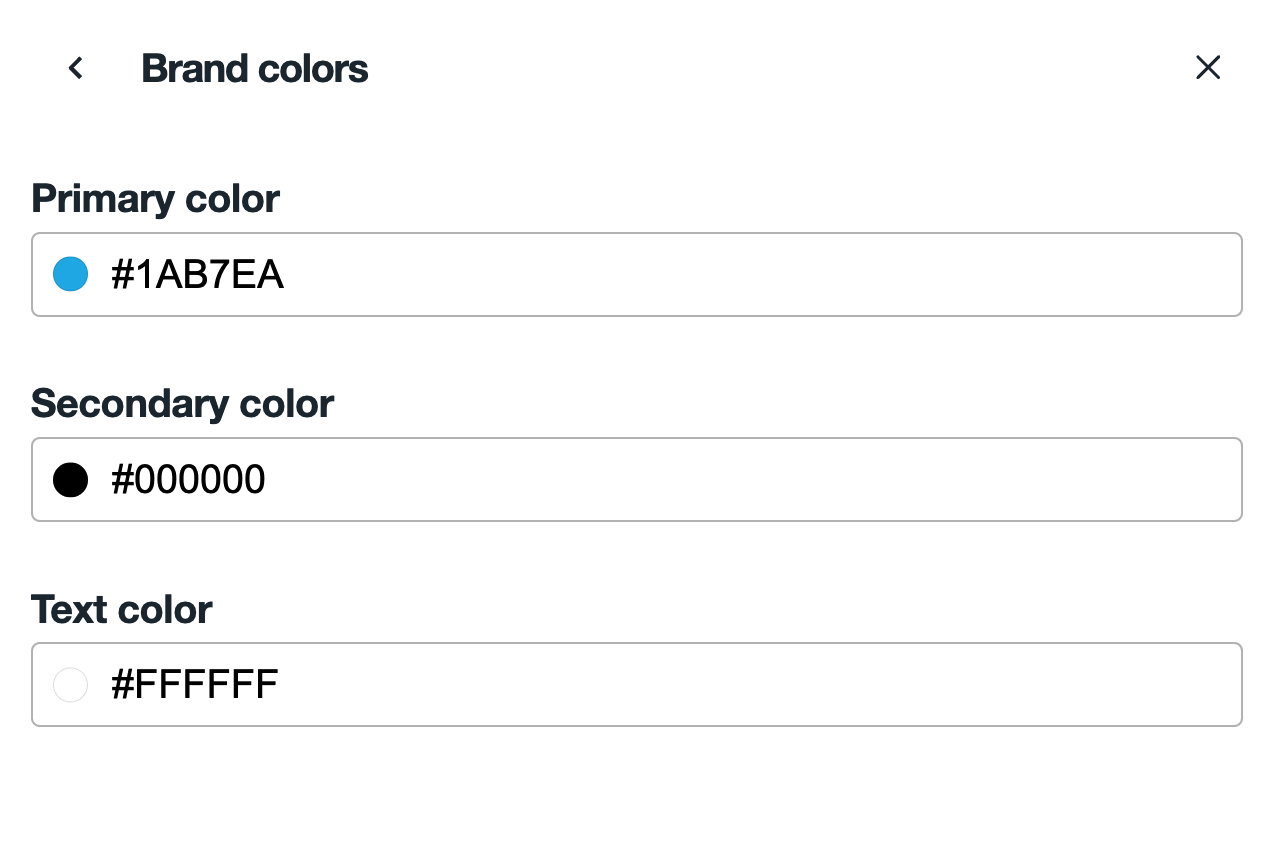This screenshot has height=846, width=1276.
Task: Click the Primary color label
Action: 155,199
